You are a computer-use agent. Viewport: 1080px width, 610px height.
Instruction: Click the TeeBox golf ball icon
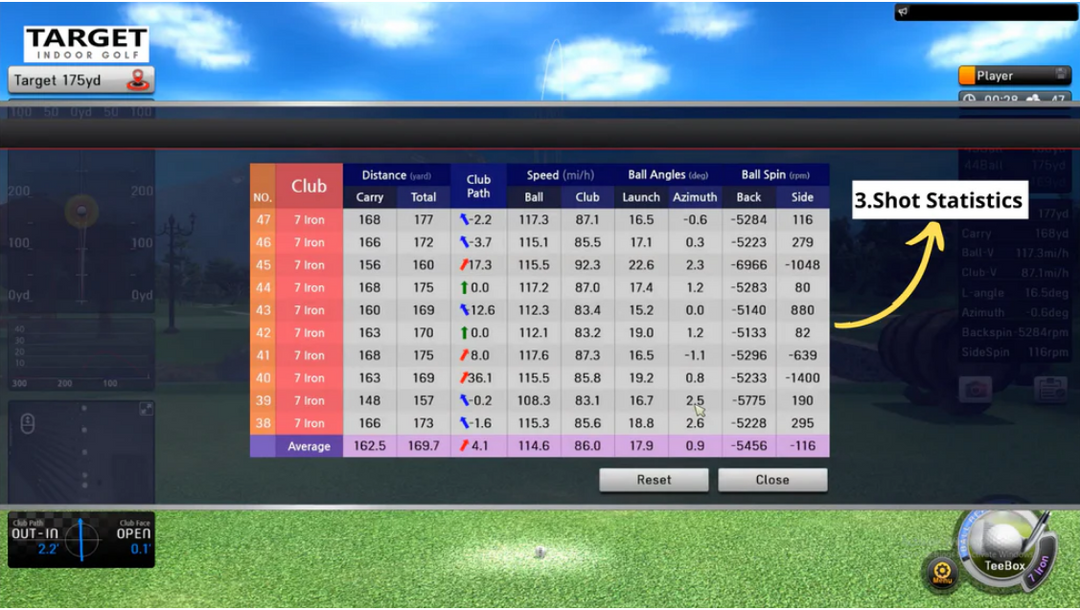[1004, 543]
